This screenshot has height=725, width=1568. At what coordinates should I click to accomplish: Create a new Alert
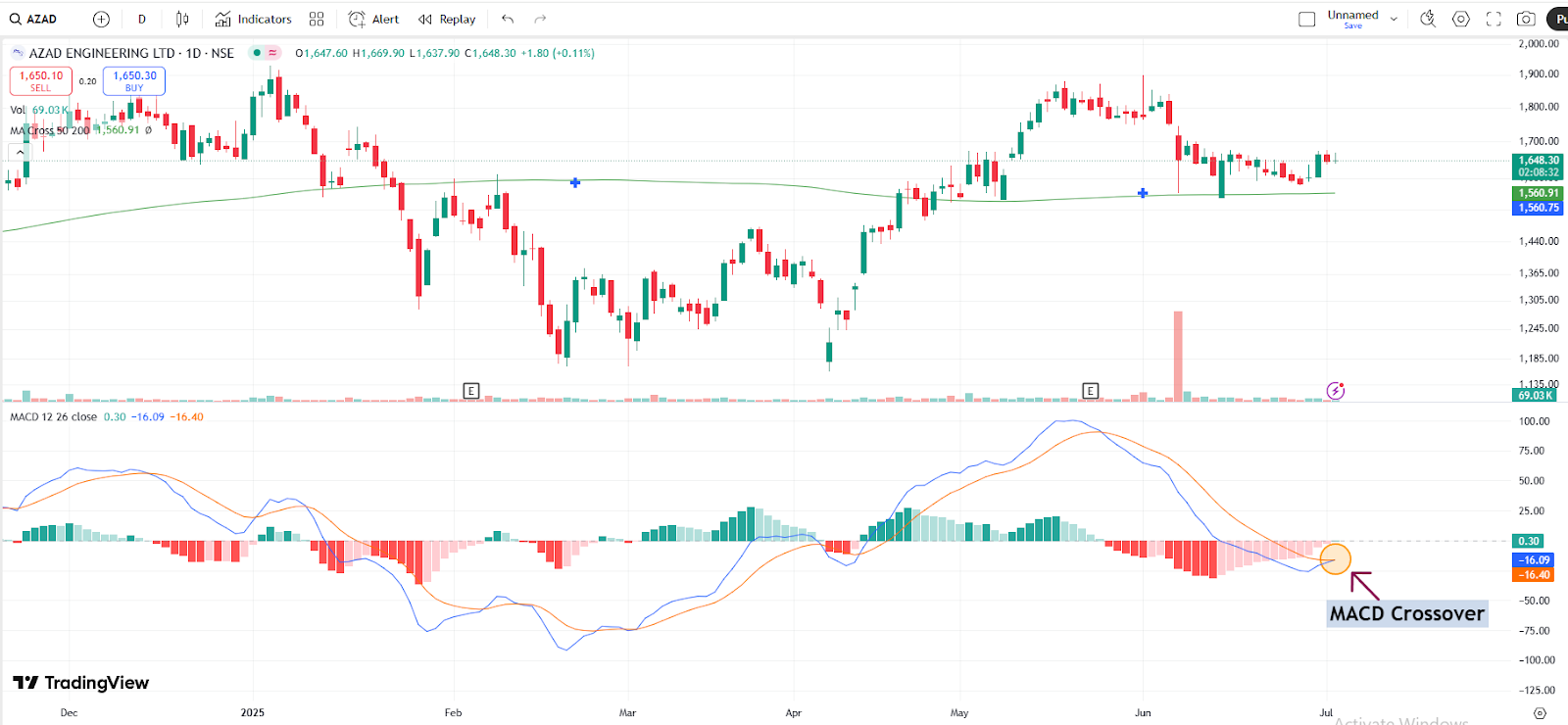[x=373, y=19]
